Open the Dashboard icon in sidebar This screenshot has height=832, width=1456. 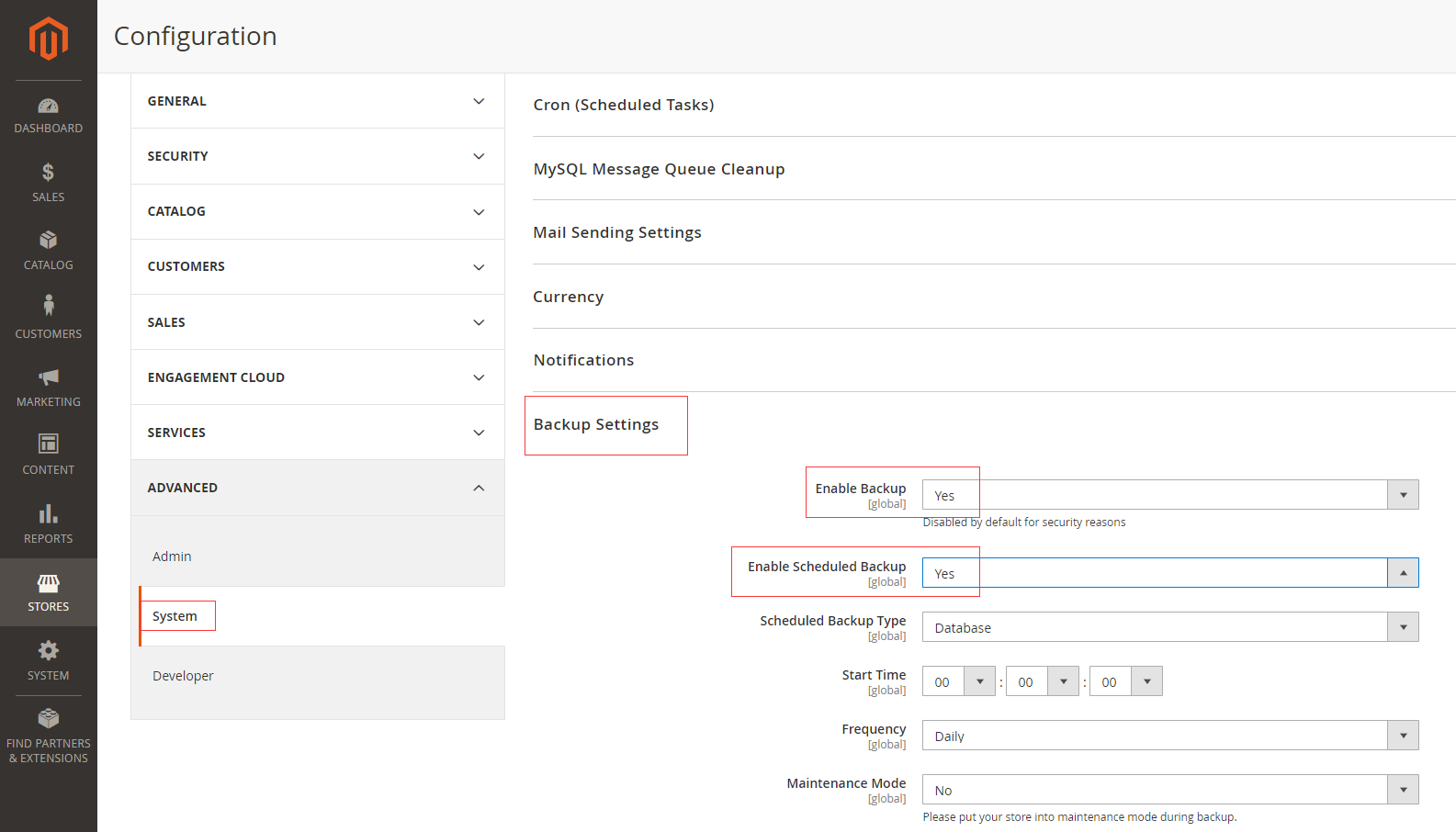(x=49, y=107)
